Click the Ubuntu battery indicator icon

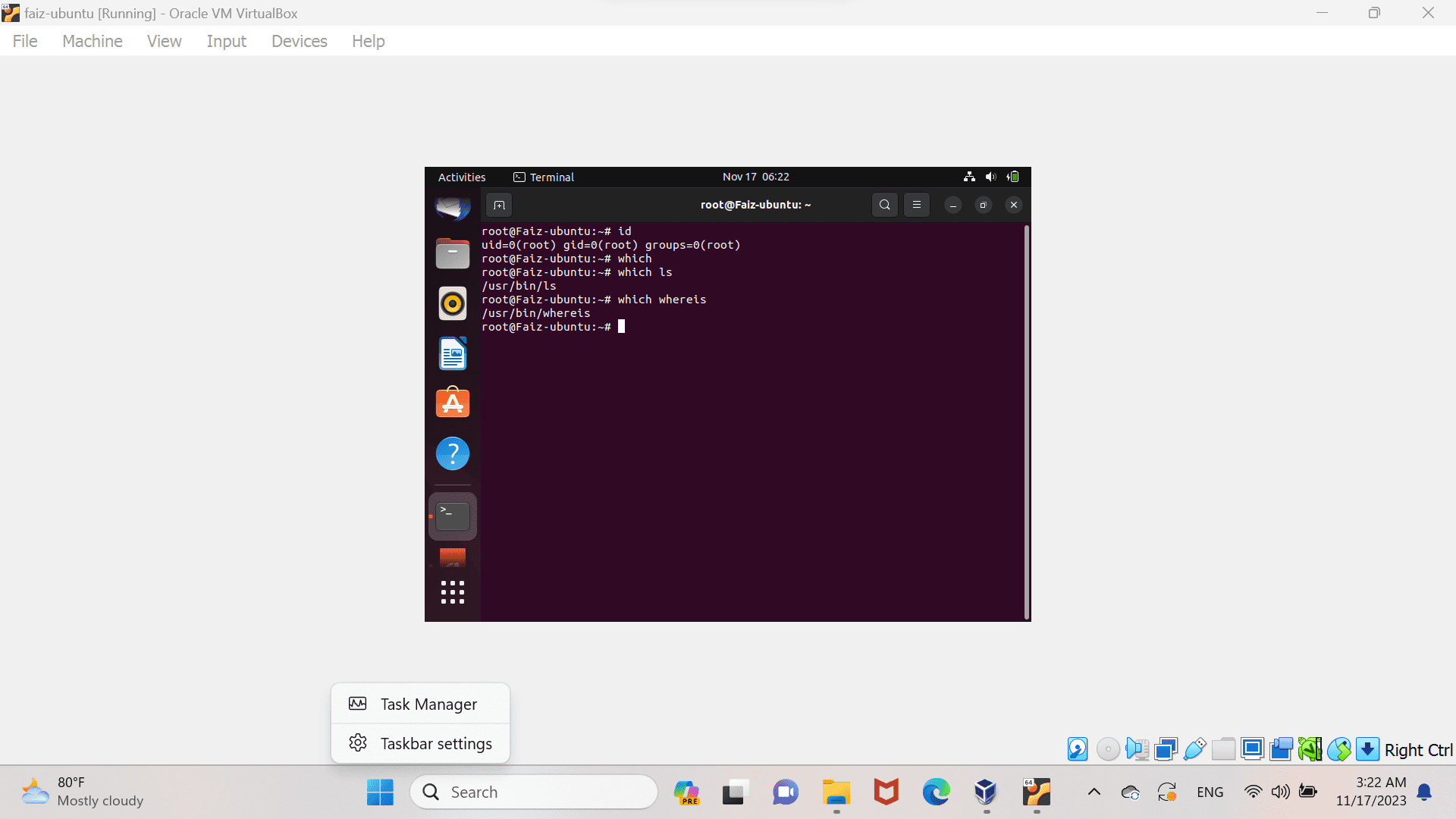(x=1012, y=177)
